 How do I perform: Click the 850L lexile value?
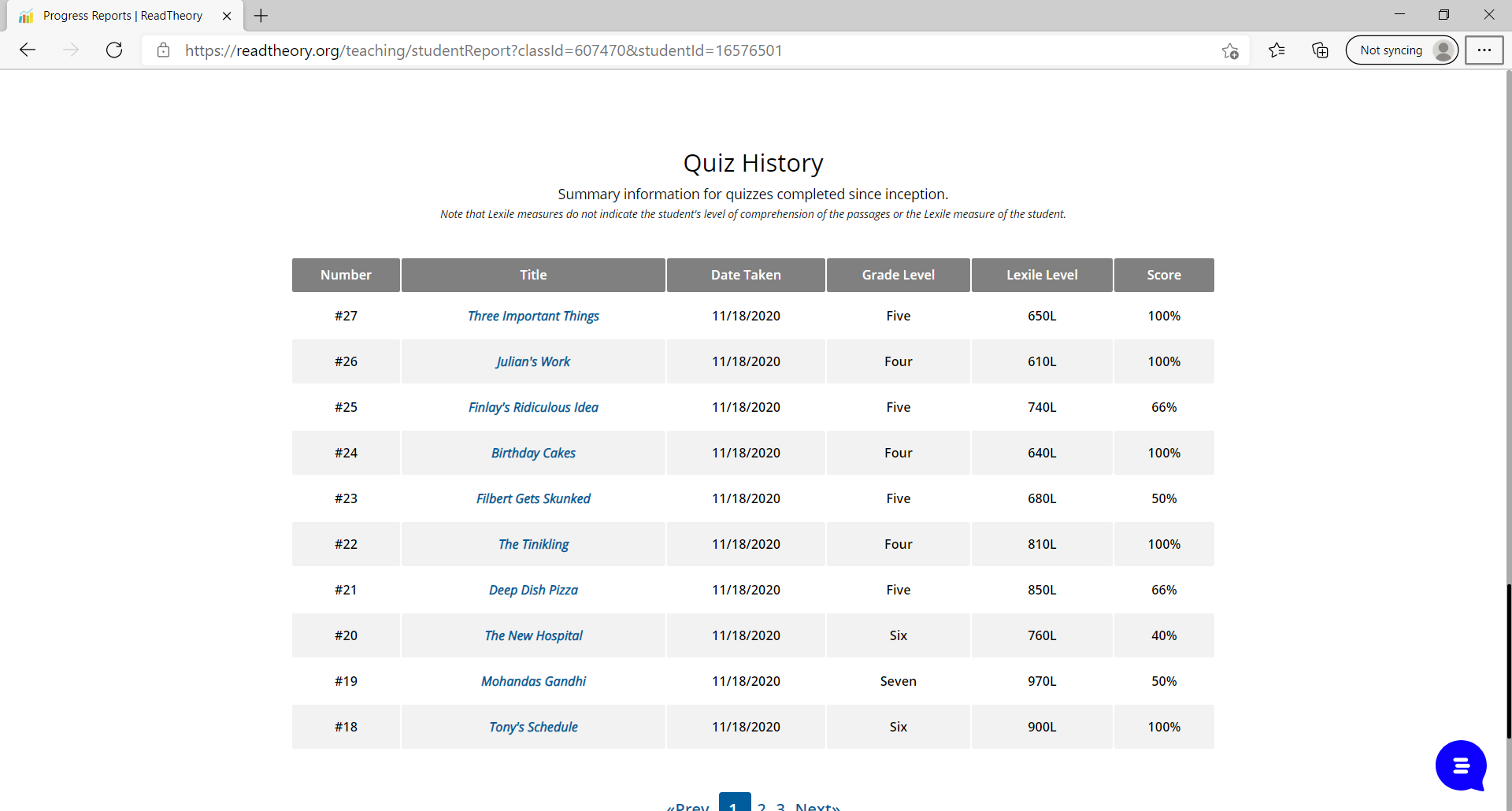pyautogui.click(x=1042, y=590)
